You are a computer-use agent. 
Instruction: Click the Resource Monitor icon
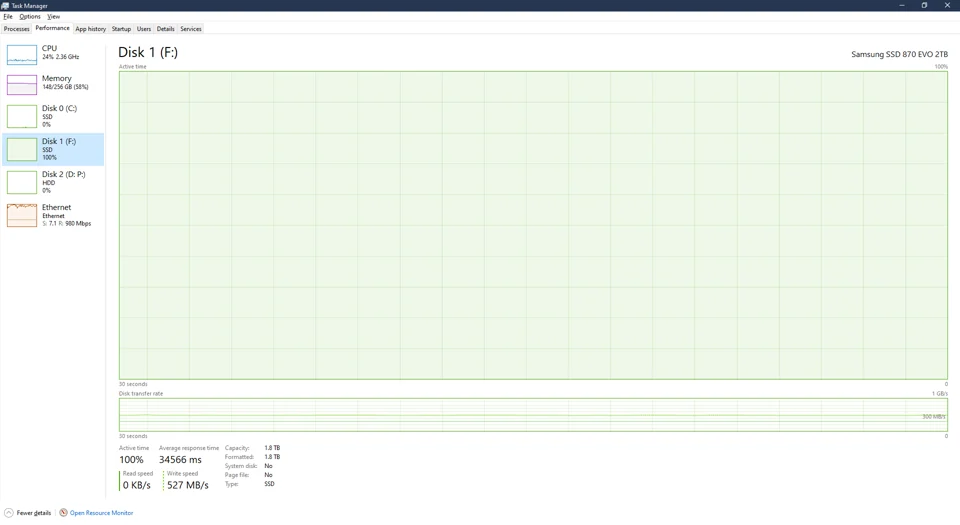63,513
